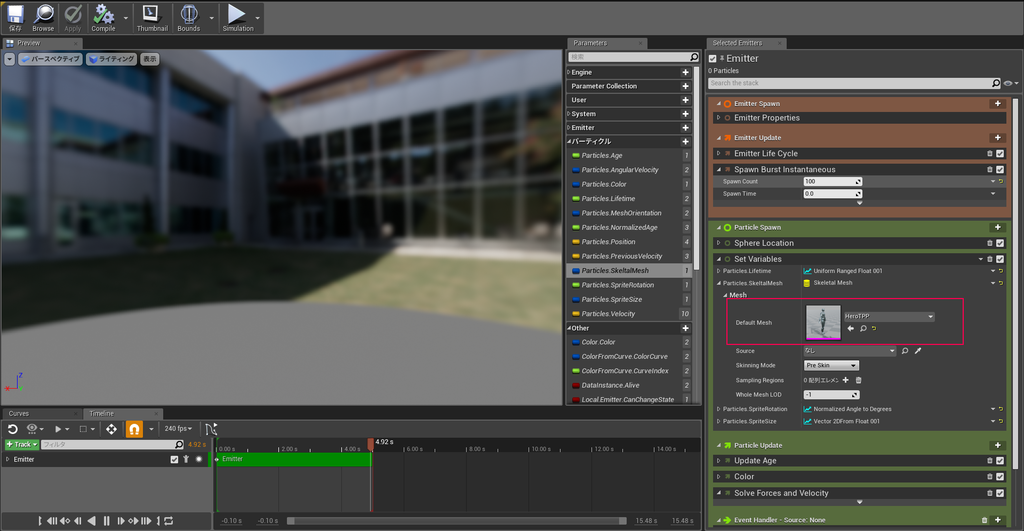
Task: Expand Sphere Location module
Action: click(718, 243)
